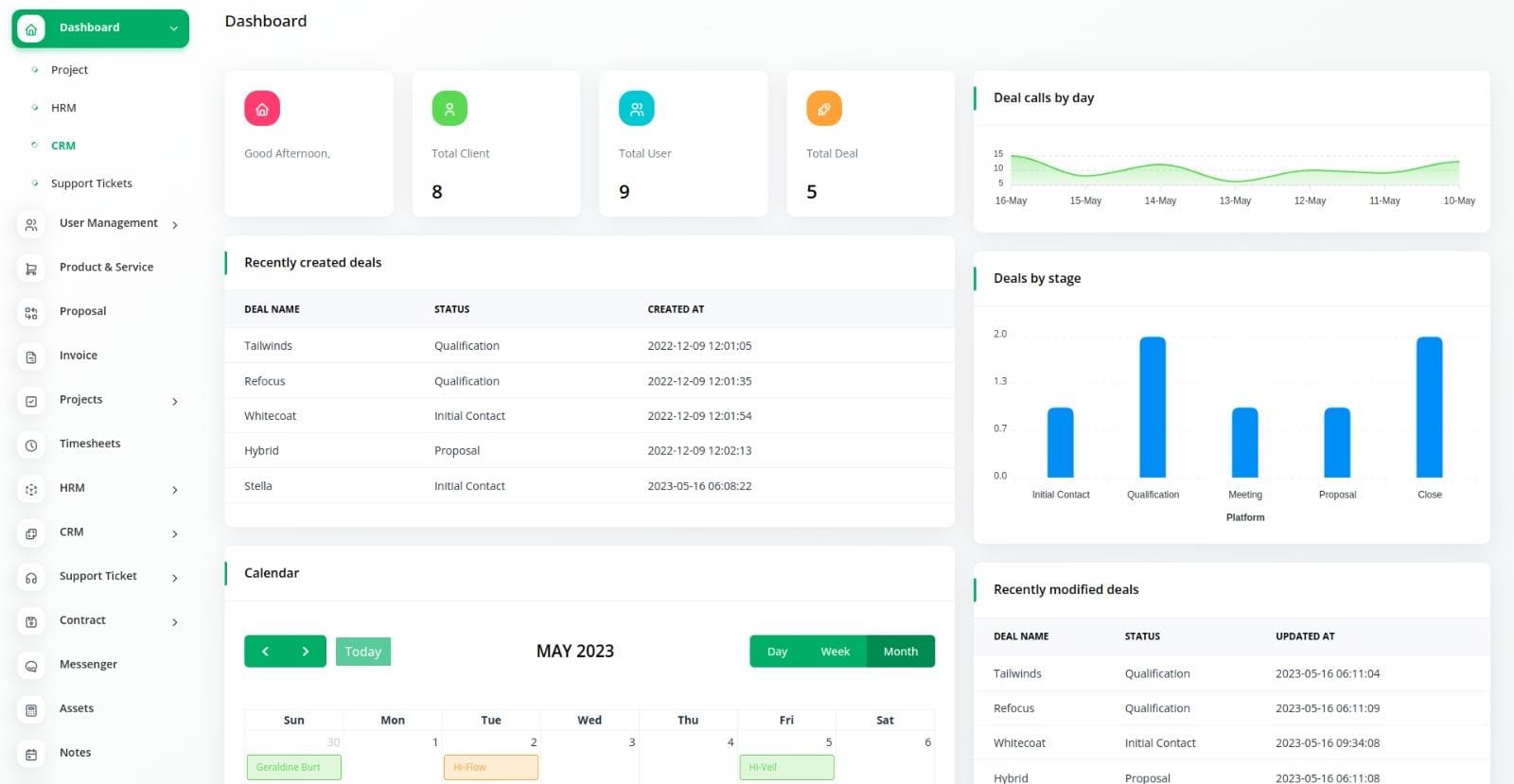Viewport: 1514px width, 784px height.
Task: Click the Proposal sidebar icon
Action: 31,312
